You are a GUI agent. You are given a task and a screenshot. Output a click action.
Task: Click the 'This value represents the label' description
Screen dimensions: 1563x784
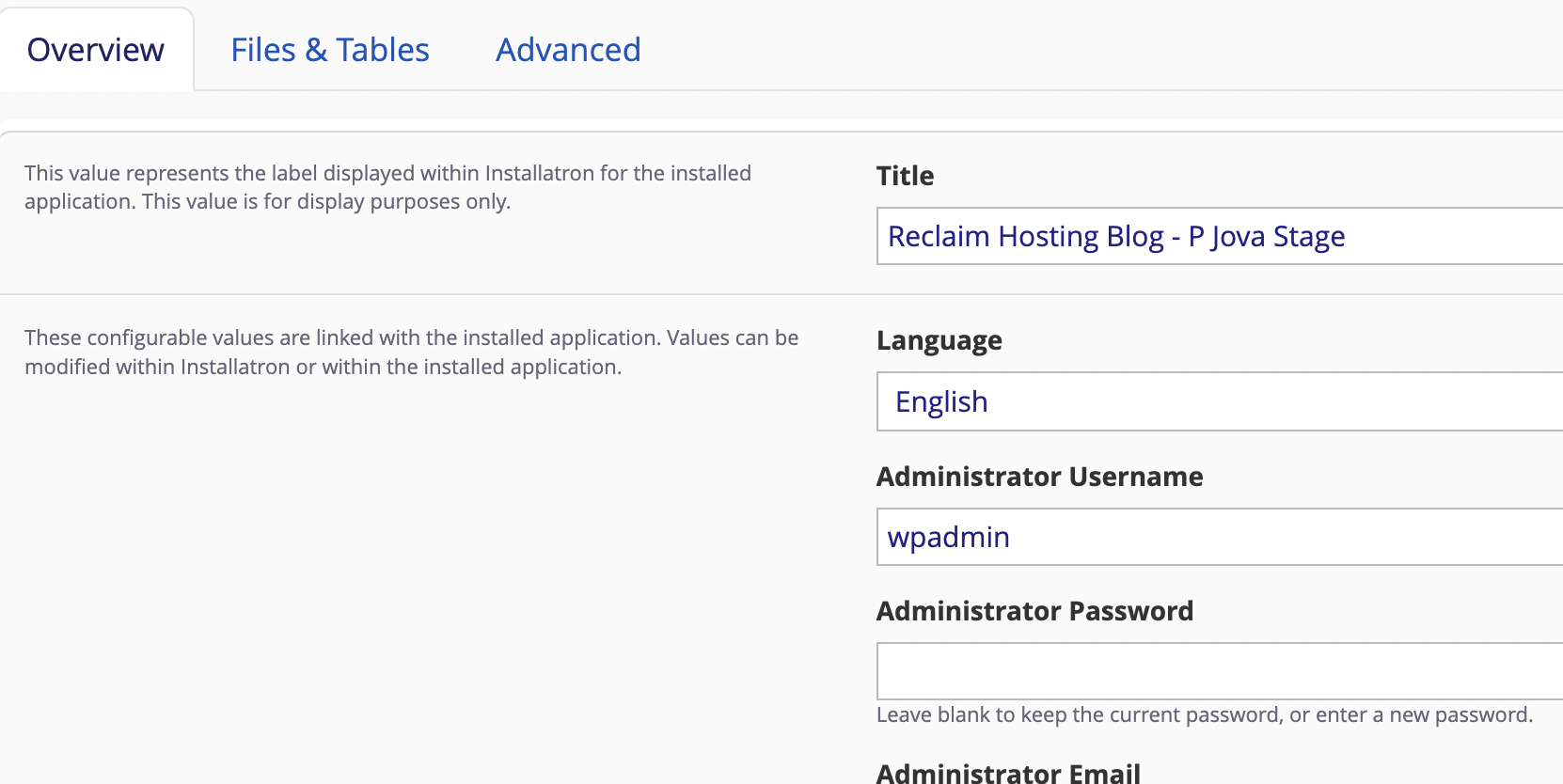387,187
